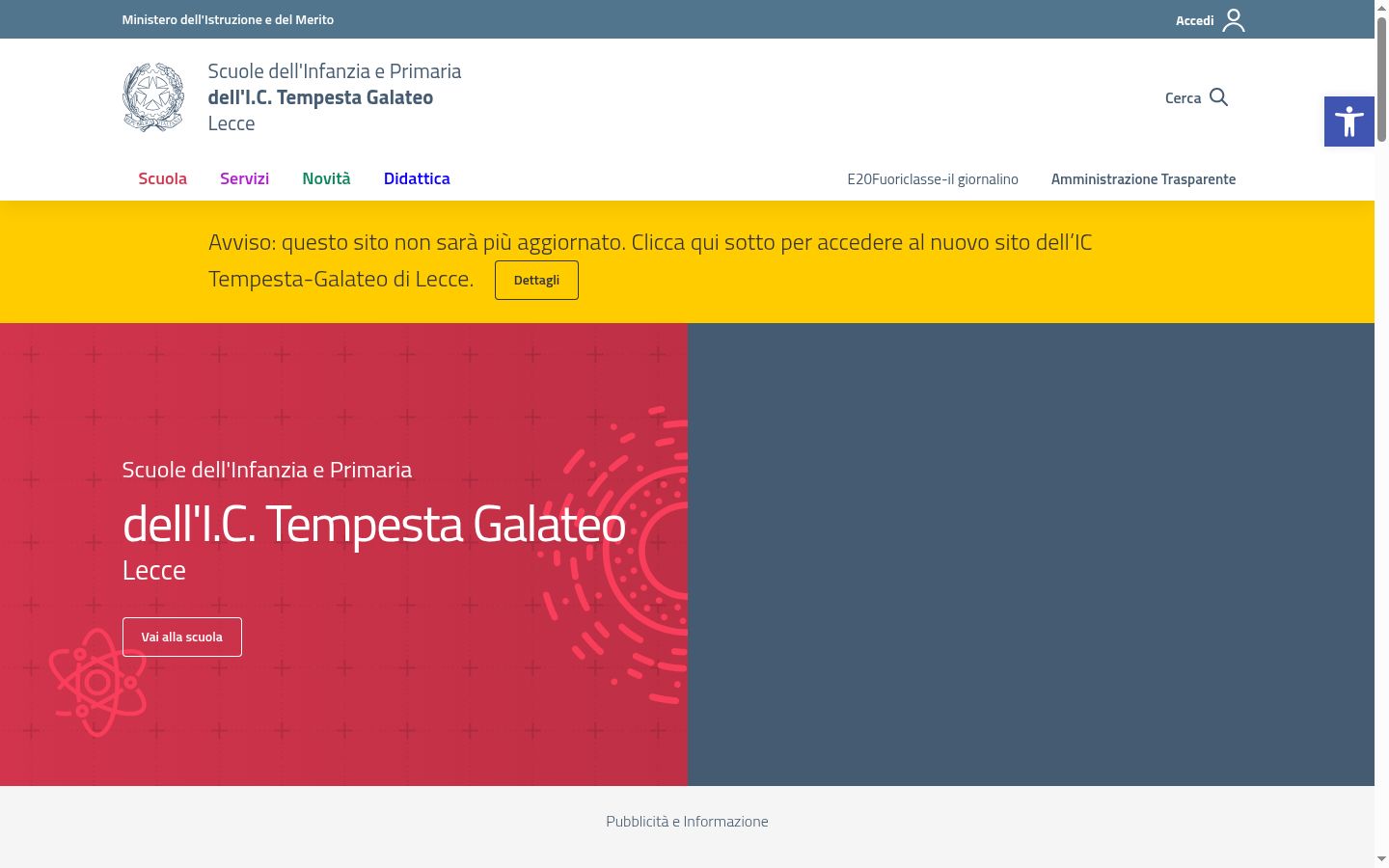The image size is (1389, 868).
Task: Open the Servizi menu
Action: click(244, 178)
